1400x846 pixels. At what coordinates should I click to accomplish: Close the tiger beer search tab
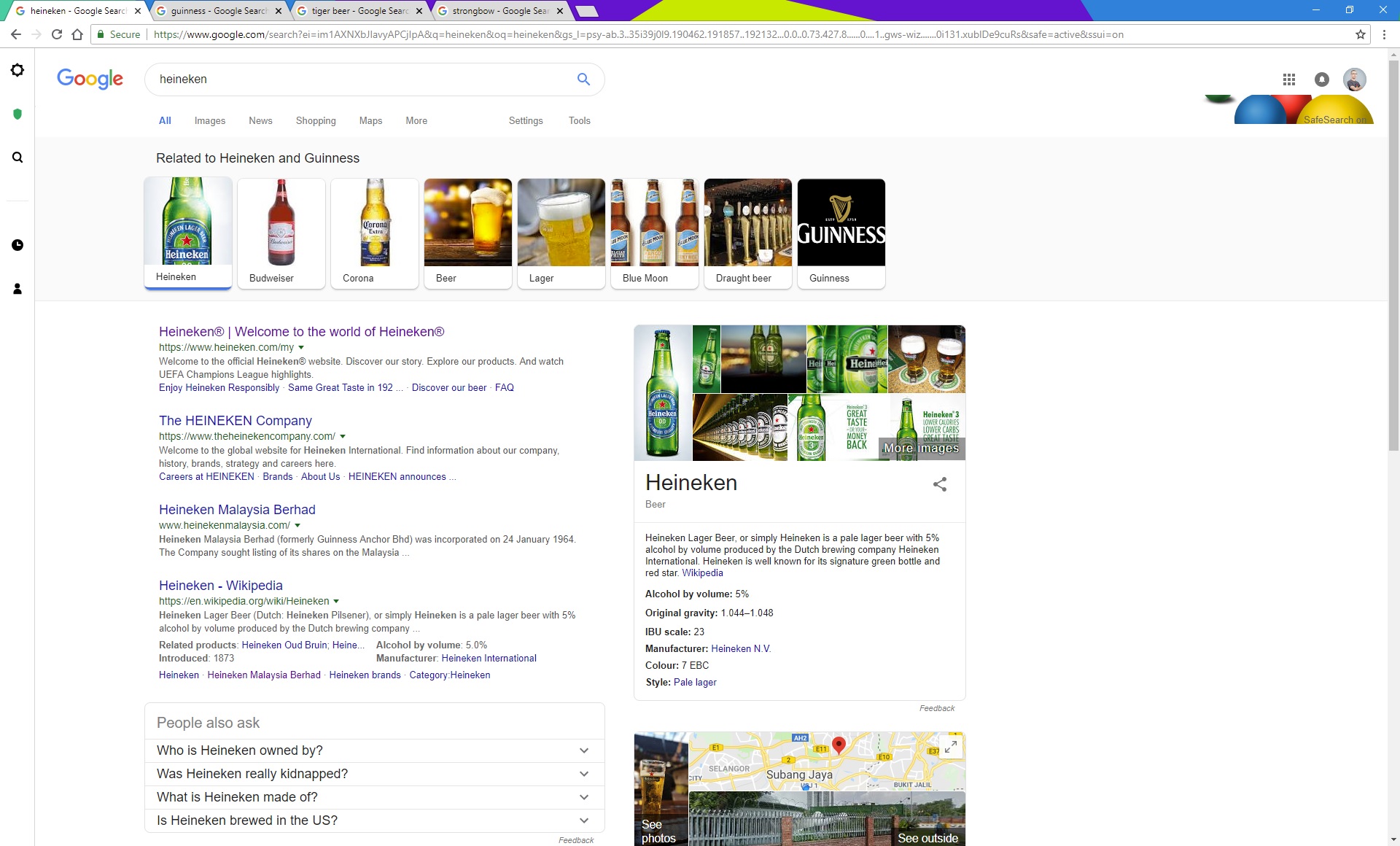coord(419,11)
